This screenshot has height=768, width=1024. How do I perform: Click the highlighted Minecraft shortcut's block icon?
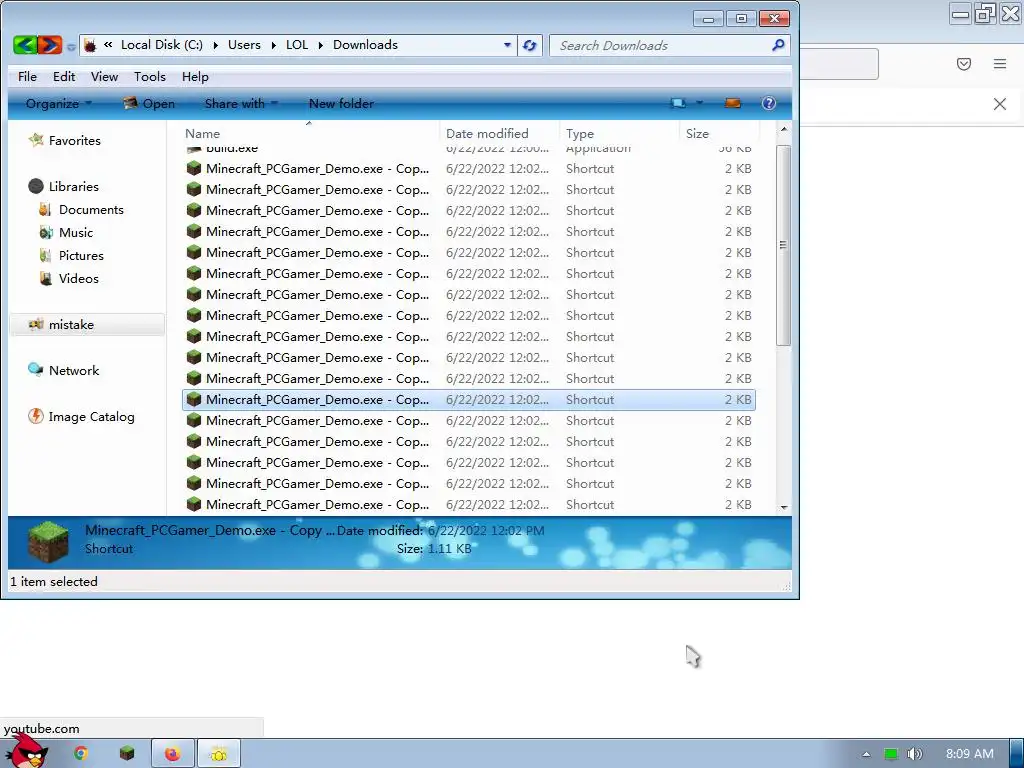point(193,399)
